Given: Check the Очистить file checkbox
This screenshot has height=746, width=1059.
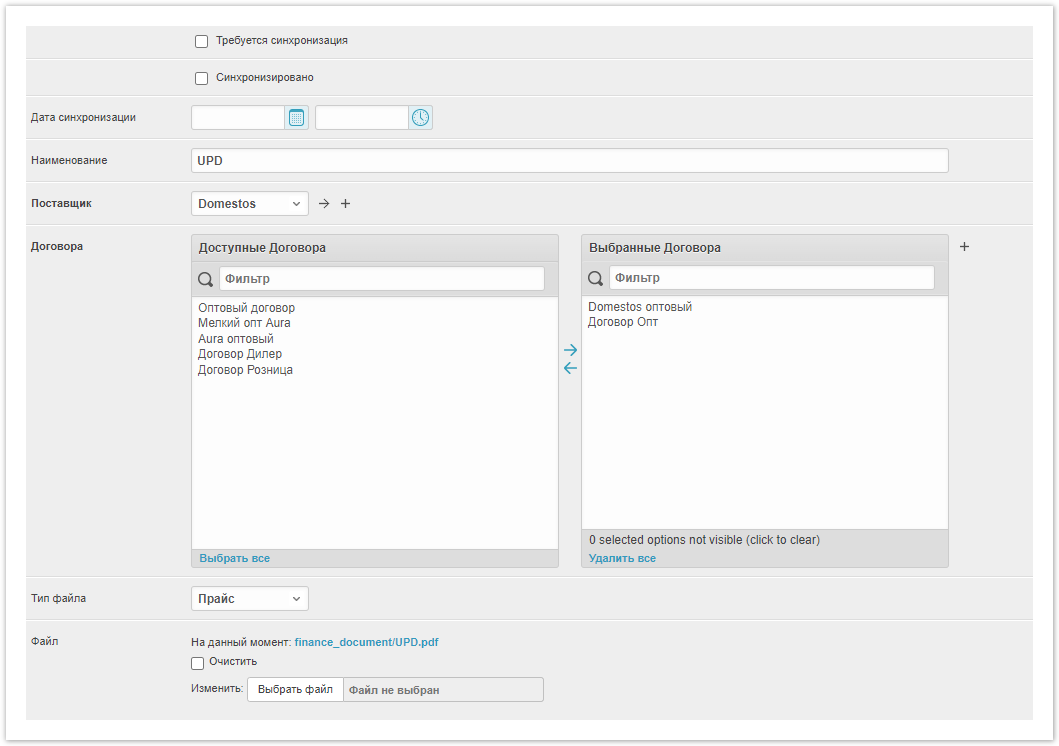Looking at the screenshot, I should [x=197, y=663].
